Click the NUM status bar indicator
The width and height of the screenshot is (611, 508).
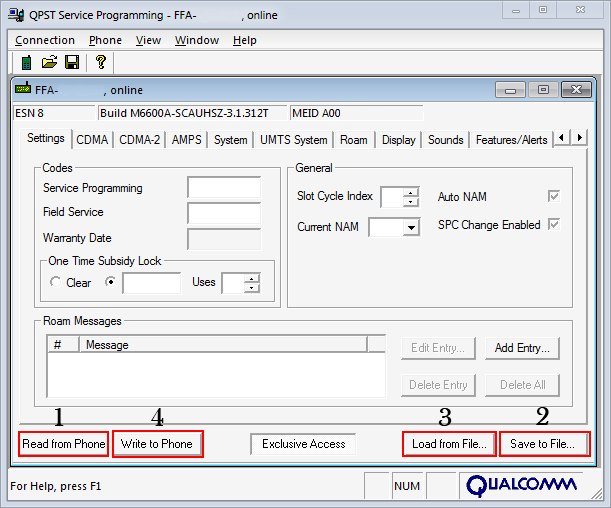coord(407,486)
